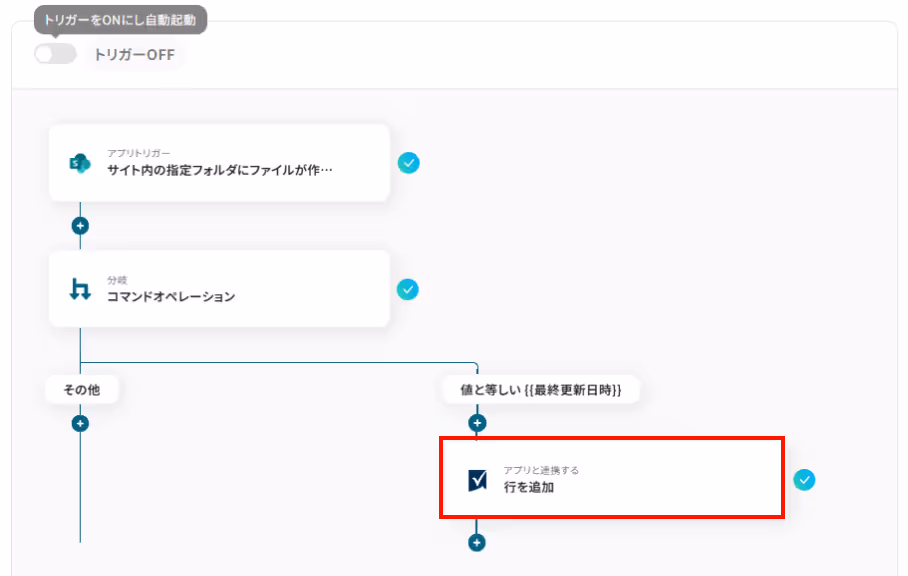Click the Smartsheet icon in 行を追加 card
The height and width of the screenshot is (576, 908).
click(x=477, y=479)
